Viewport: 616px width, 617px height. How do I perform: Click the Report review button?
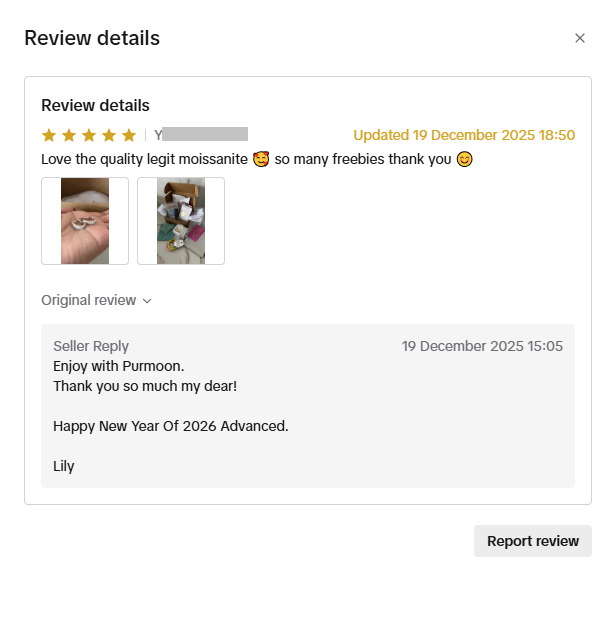click(533, 541)
